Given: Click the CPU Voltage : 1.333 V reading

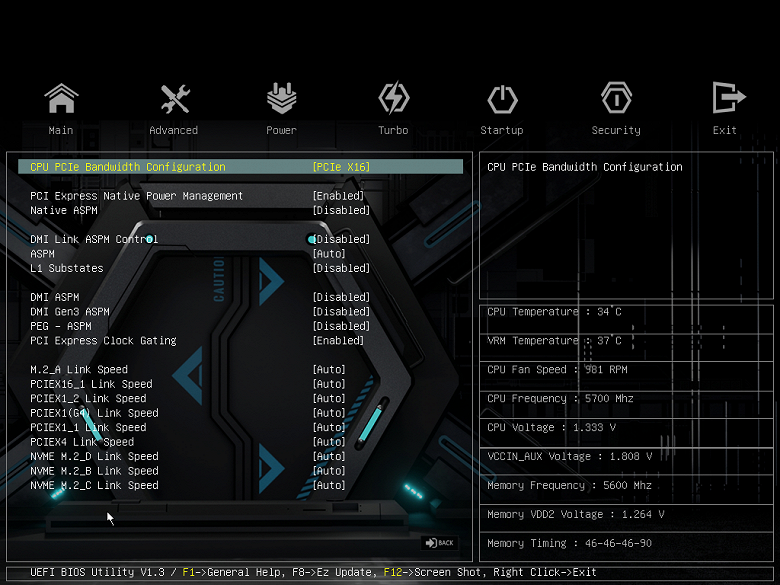Looking at the screenshot, I should pyautogui.click(x=551, y=427).
